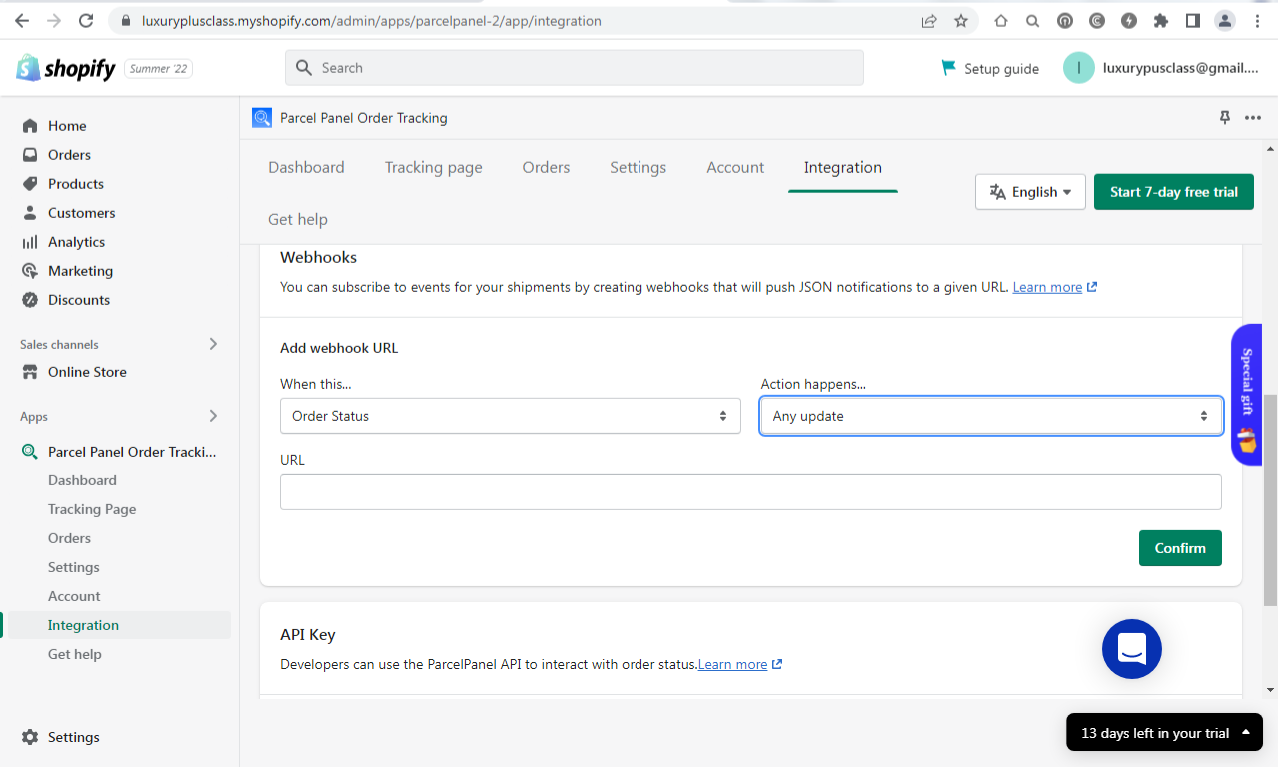Expand the Apps section chevron
This screenshot has width=1278, height=767.
pos(213,416)
